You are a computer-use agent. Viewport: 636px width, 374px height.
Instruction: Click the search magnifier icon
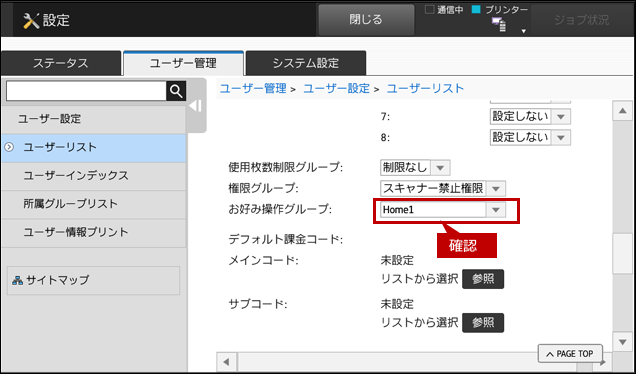pyautogui.click(x=176, y=91)
